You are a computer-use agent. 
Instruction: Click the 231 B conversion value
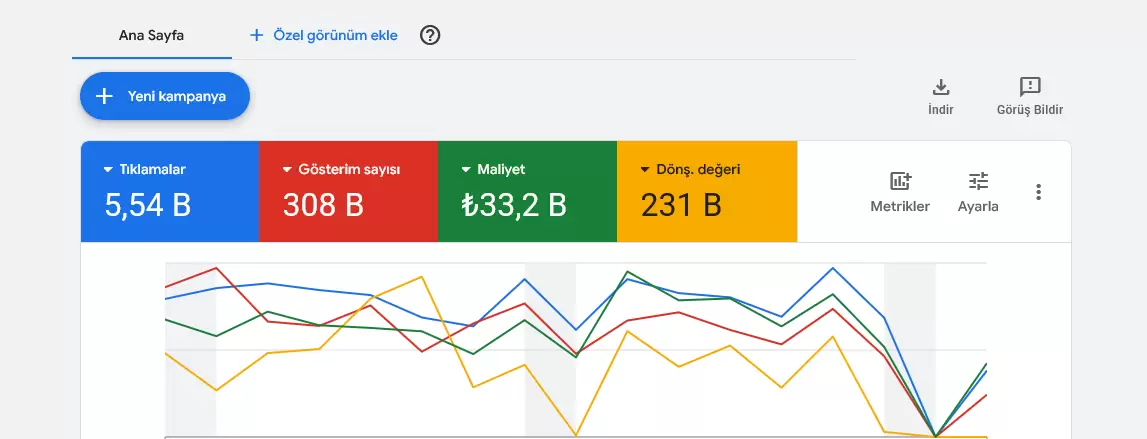(x=681, y=206)
